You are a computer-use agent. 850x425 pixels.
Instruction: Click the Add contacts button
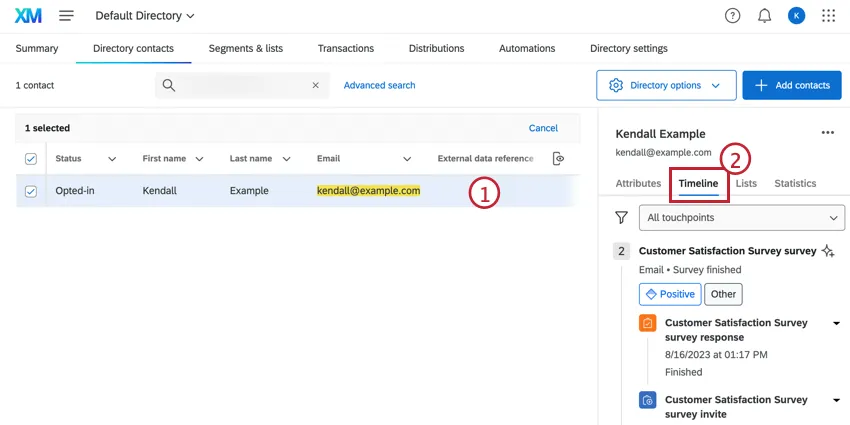pos(792,86)
